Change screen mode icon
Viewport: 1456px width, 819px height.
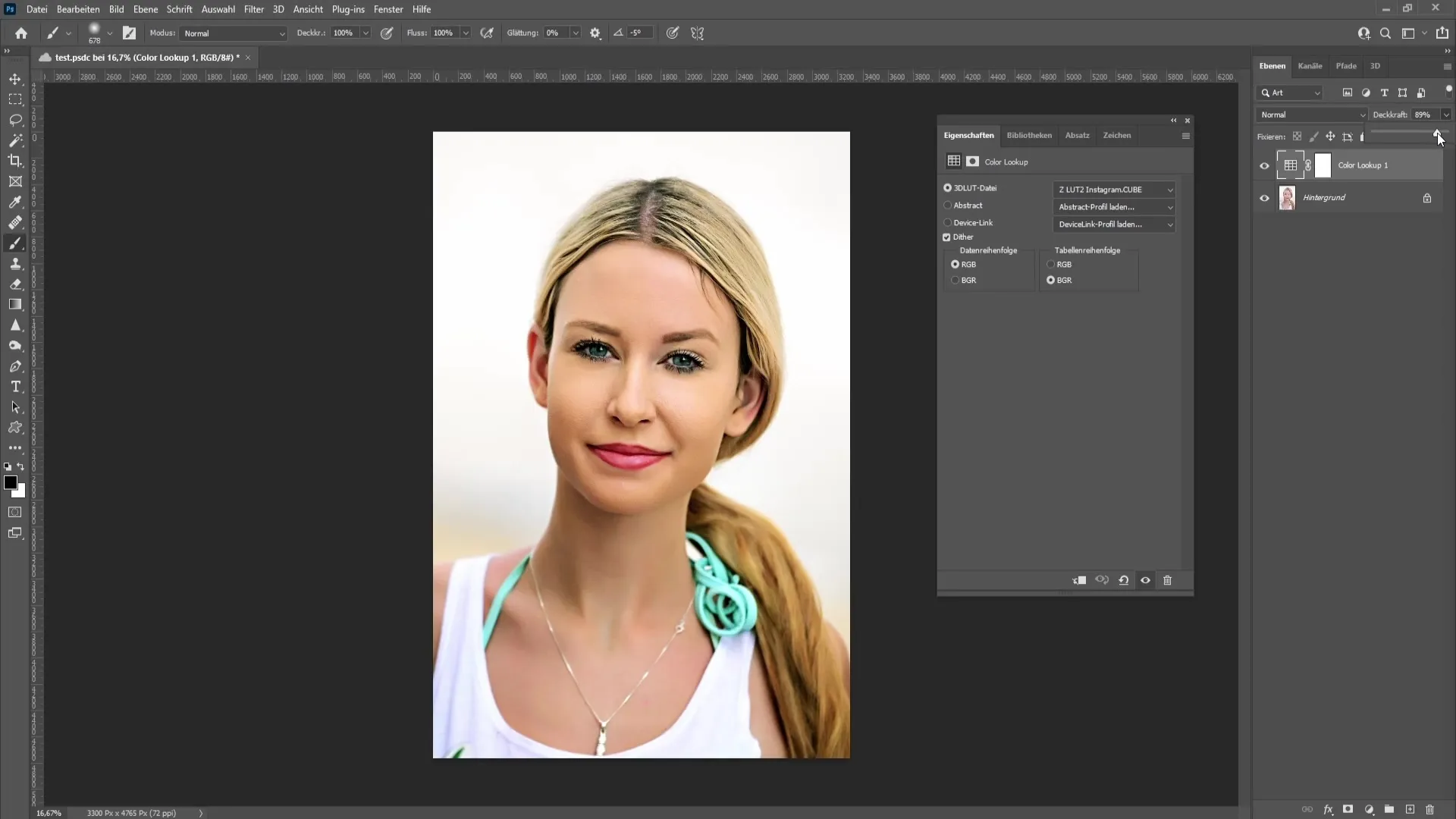click(15, 533)
